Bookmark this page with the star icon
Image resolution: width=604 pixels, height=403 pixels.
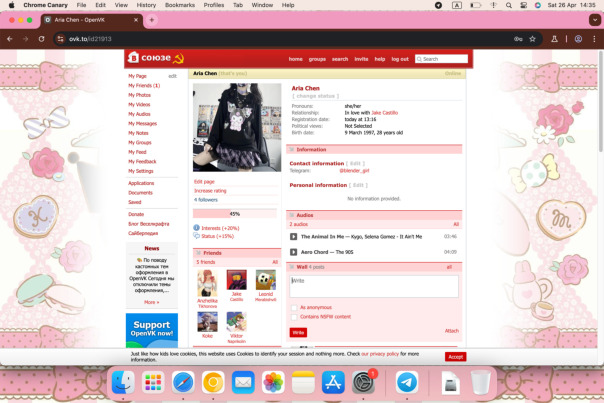coord(532,39)
